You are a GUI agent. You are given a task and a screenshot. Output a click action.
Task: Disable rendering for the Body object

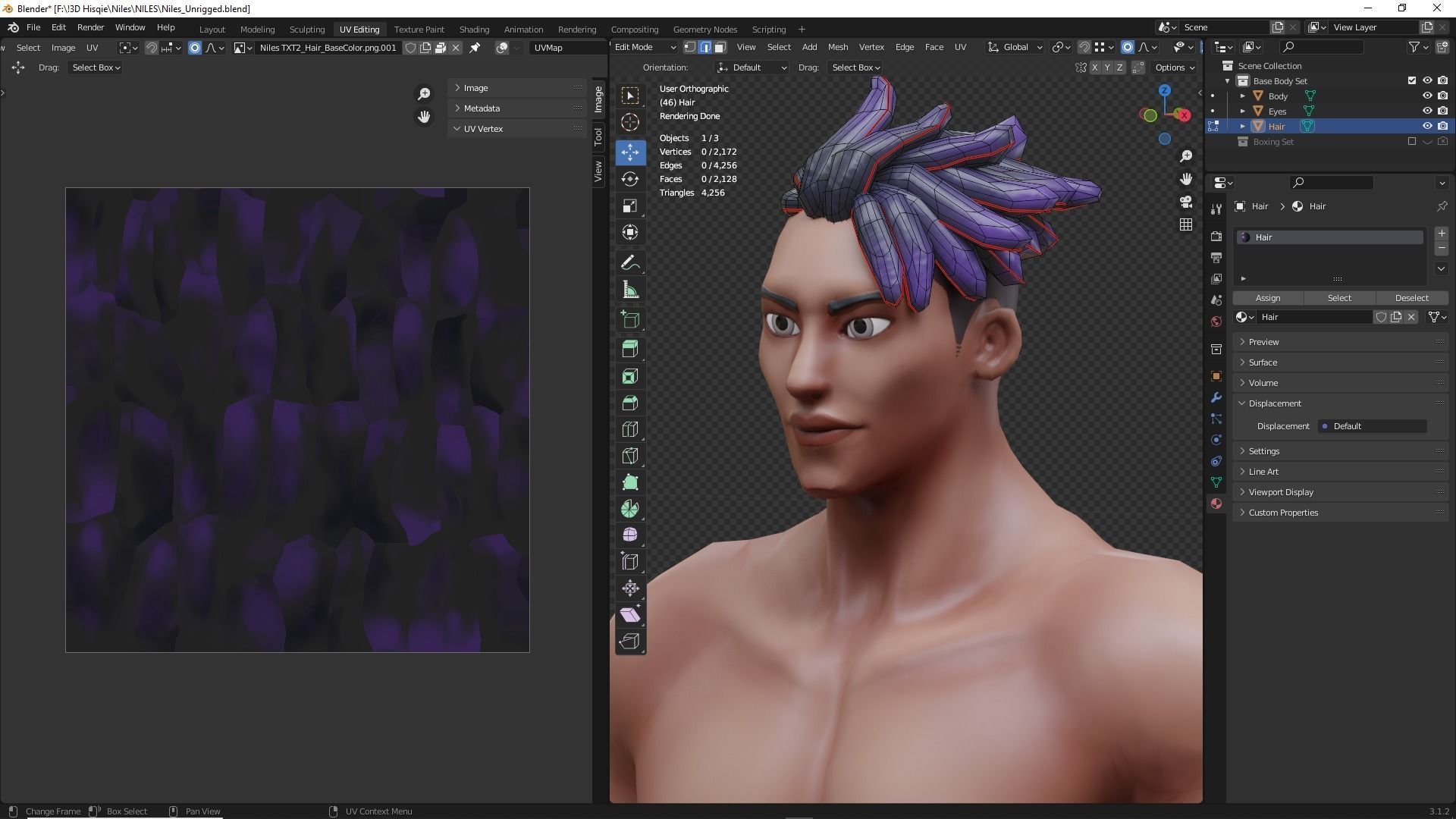click(x=1442, y=96)
